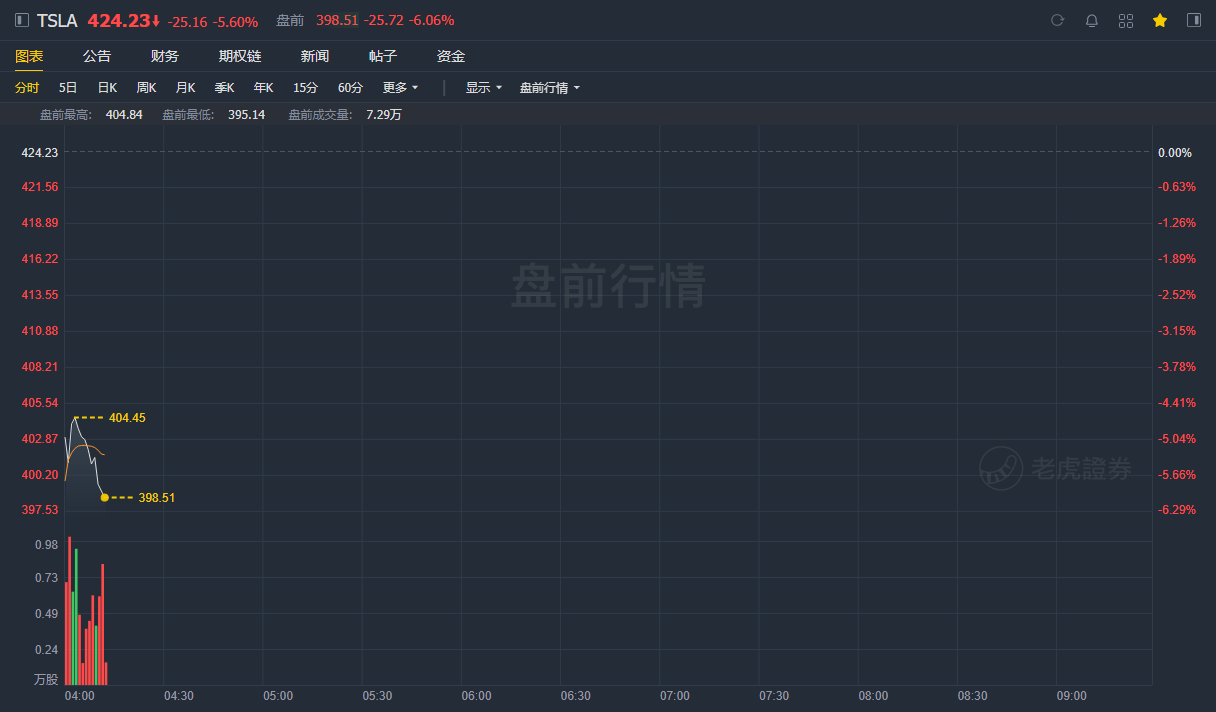Open the 帖子 tab
This screenshot has height=712, width=1216.
pyautogui.click(x=383, y=56)
